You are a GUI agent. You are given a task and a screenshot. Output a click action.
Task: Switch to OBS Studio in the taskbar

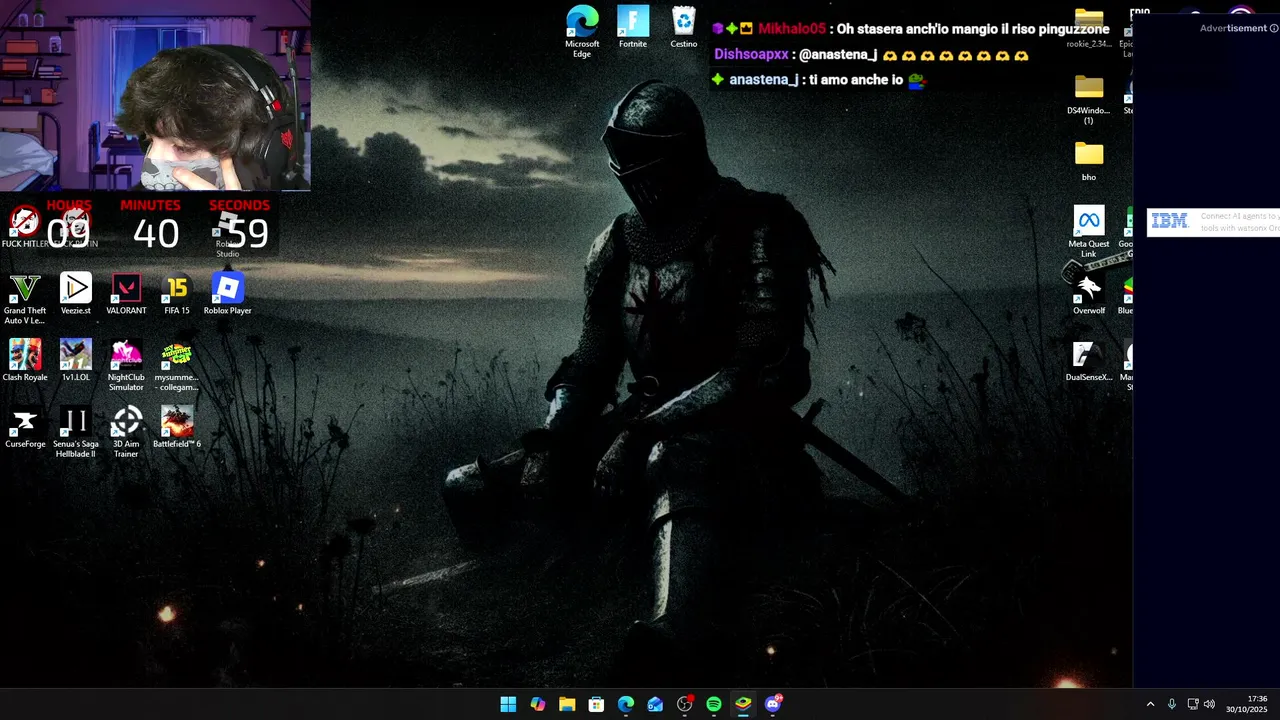click(x=685, y=704)
